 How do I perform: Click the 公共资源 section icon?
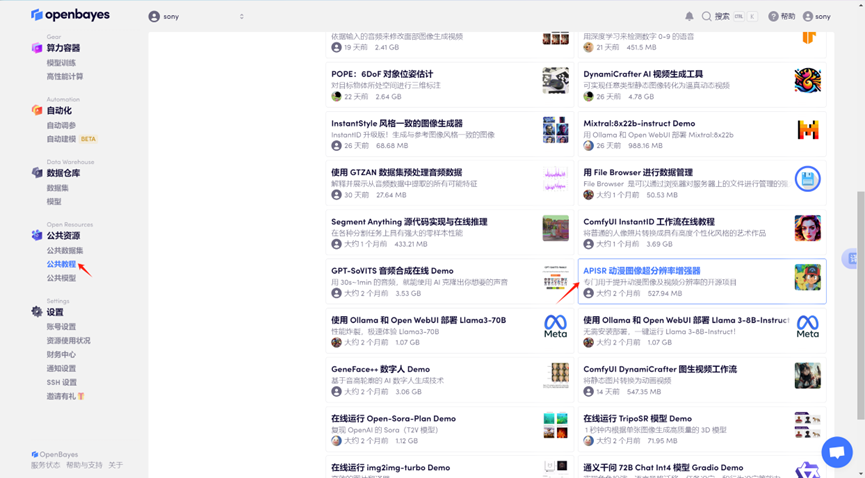click(x=36, y=235)
